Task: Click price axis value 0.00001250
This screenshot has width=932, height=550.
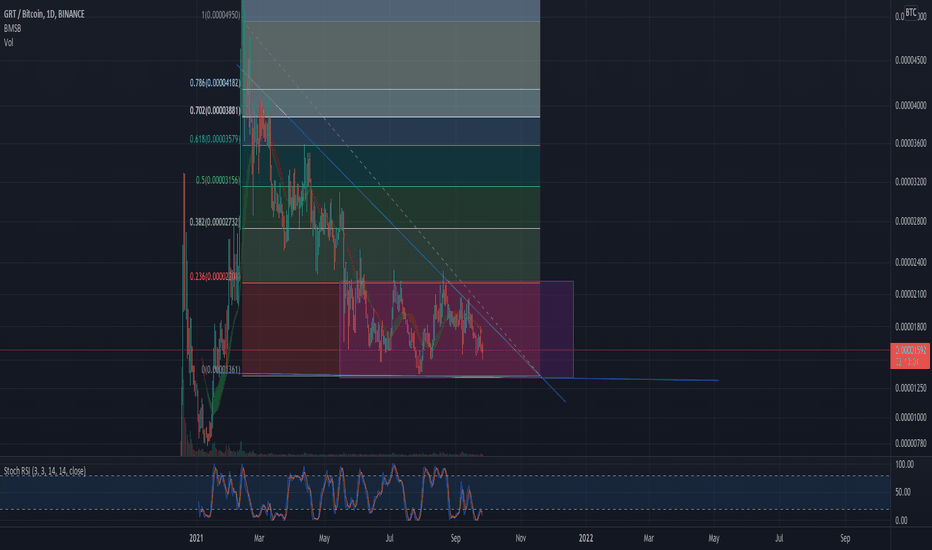Action: pos(911,388)
